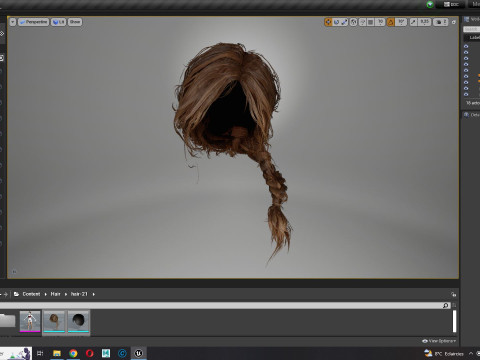Maximize or restore the viewport
The width and height of the screenshot is (480, 360).
pyautogui.click(x=454, y=22)
